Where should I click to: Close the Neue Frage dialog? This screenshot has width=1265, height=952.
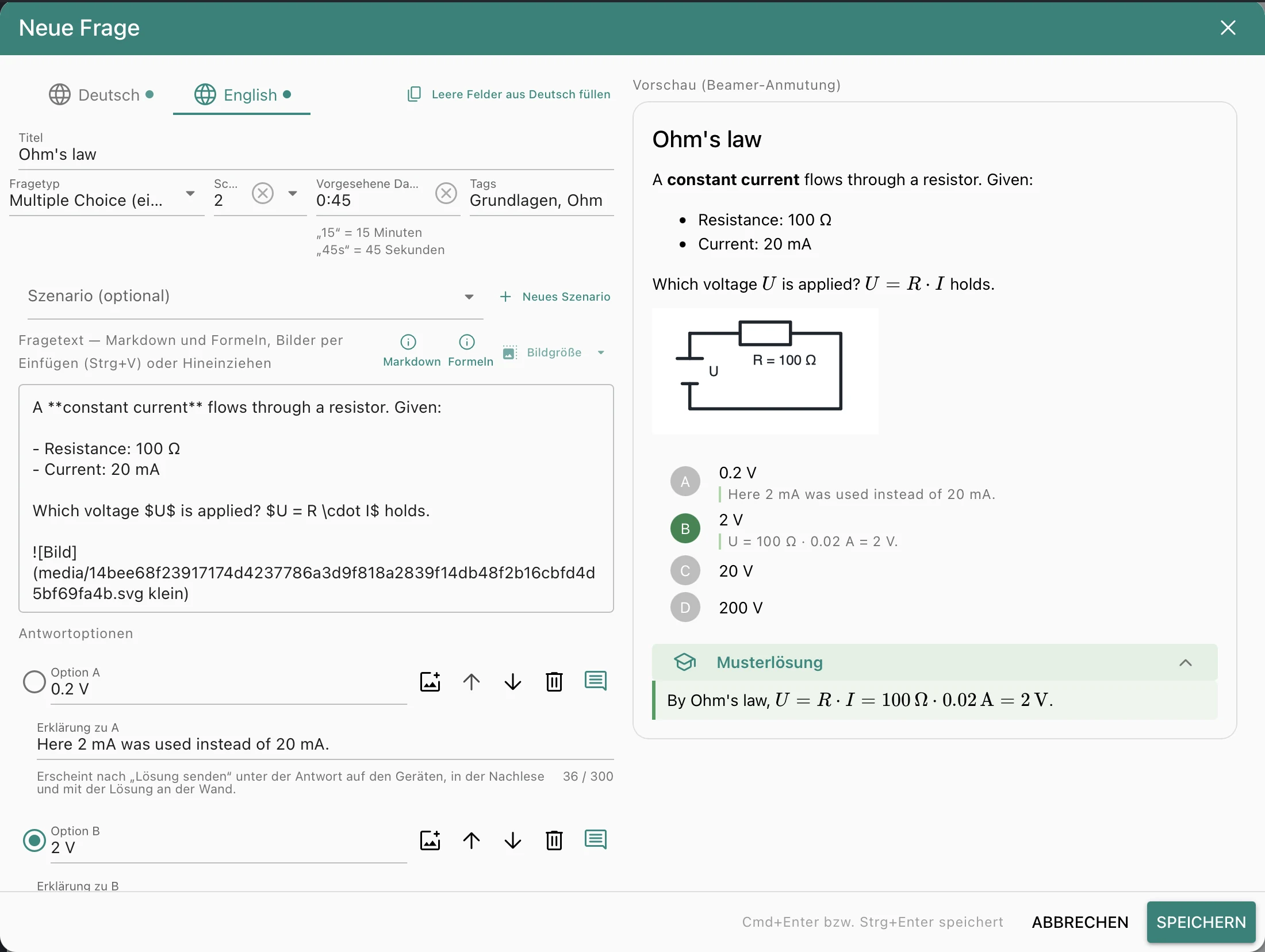pyautogui.click(x=1228, y=28)
